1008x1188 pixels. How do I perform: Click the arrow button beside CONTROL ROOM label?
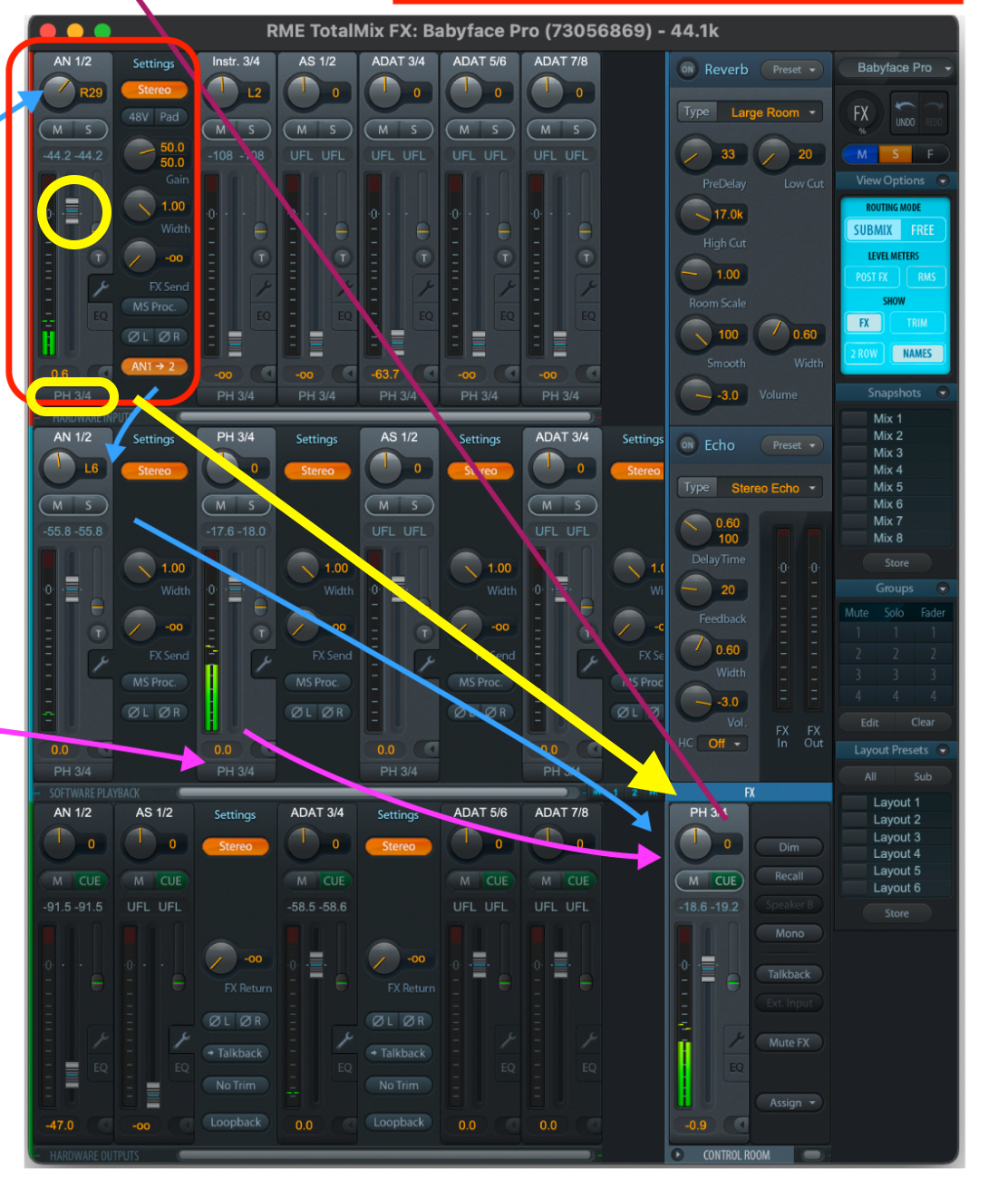[677, 1154]
